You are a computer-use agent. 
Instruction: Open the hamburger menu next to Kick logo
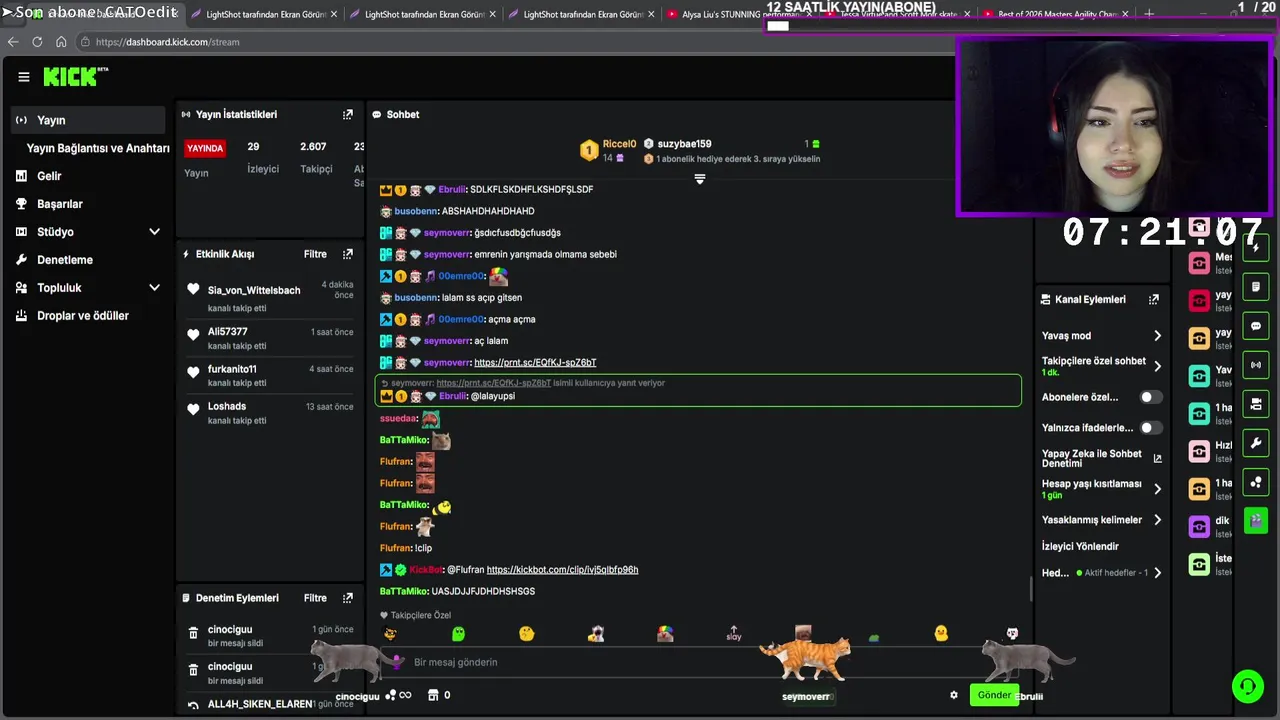click(23, 77)
